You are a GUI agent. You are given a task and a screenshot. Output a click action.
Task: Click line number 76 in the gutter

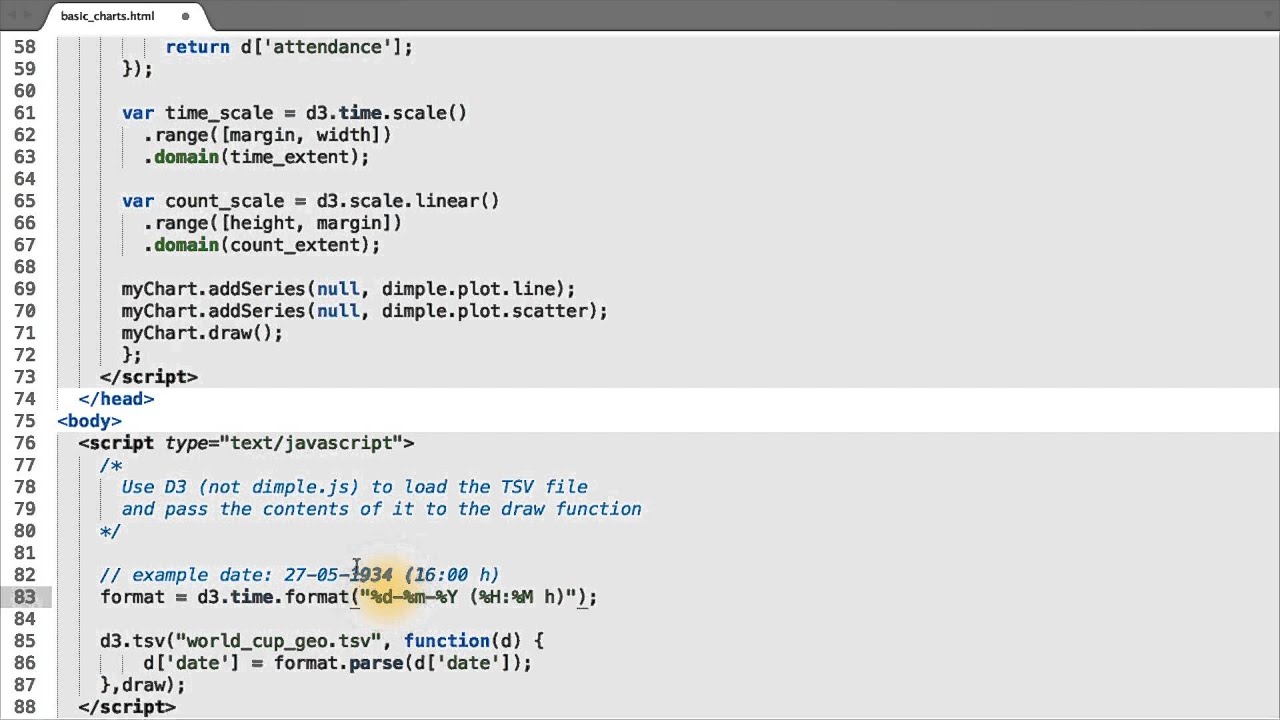25,443
